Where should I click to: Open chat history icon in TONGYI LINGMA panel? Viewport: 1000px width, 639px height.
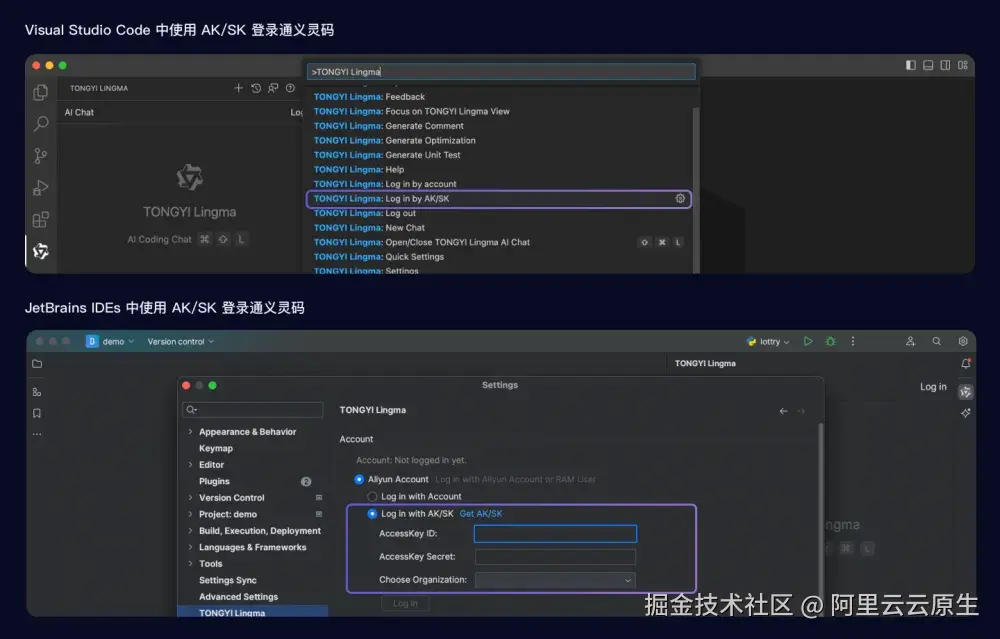click(256, 88)
